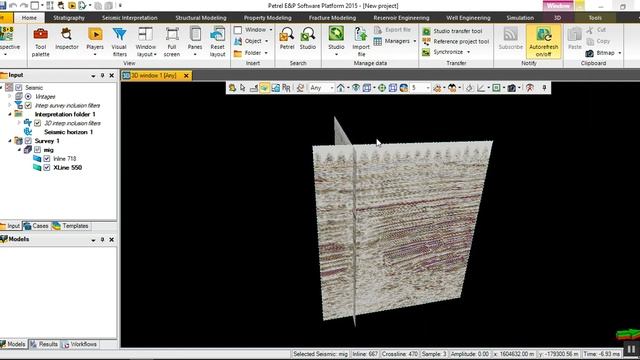Open Window layout options

(146, 42)
